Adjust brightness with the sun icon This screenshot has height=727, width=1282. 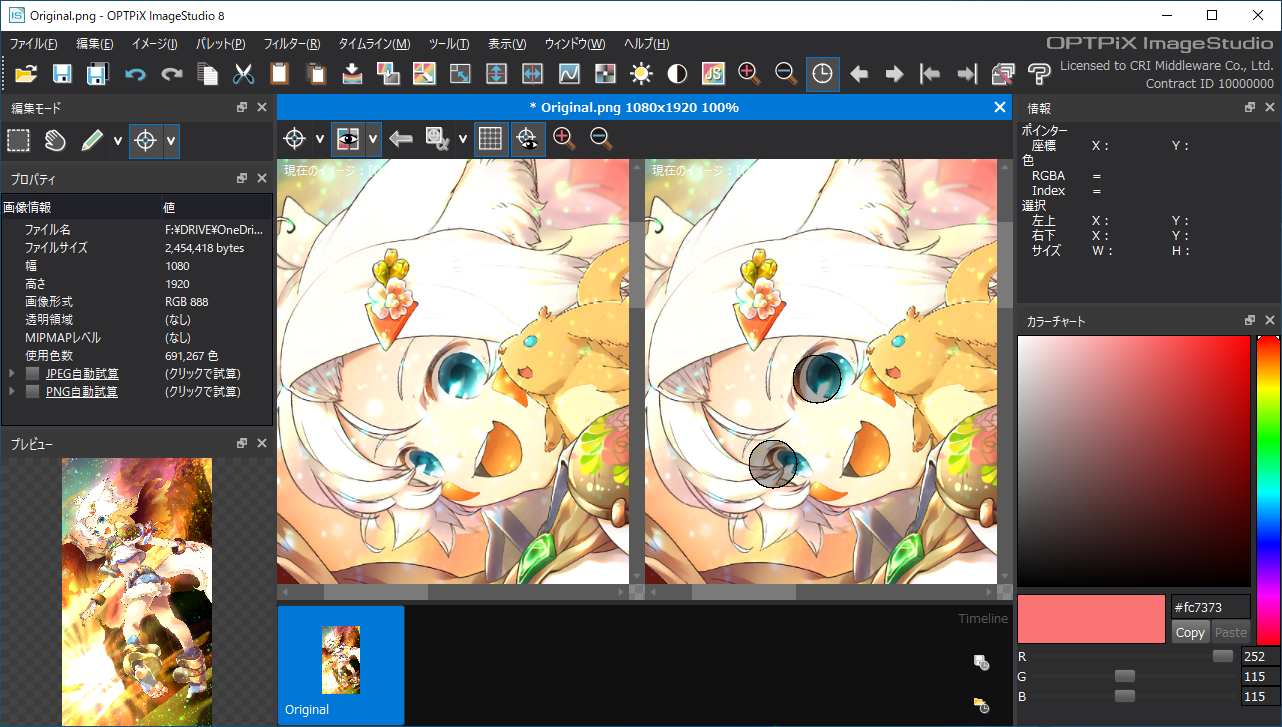tap(641, 73)
